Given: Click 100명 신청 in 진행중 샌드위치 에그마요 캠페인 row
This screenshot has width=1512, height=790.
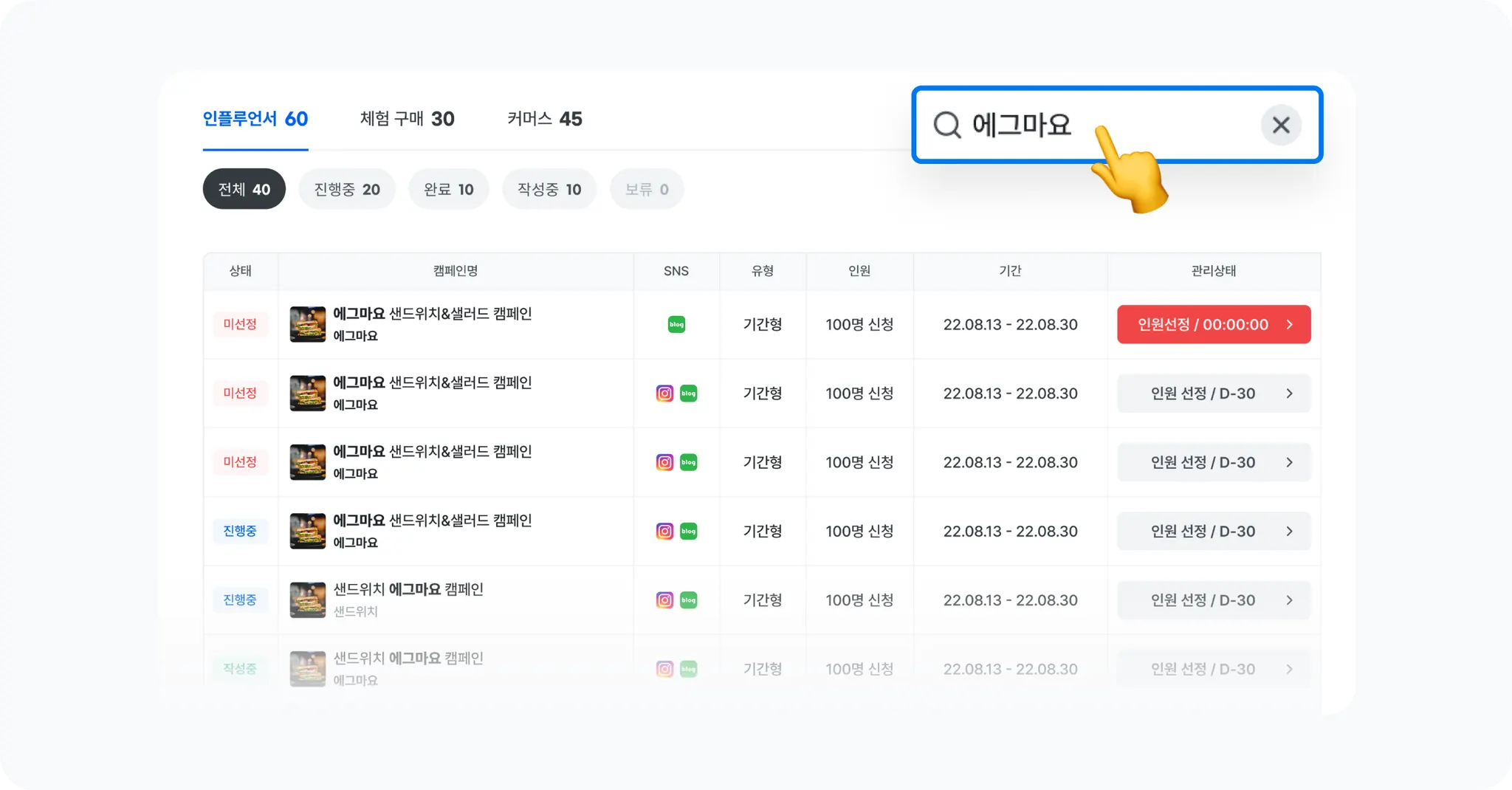Looking at the screenshot, I should 859,600.
